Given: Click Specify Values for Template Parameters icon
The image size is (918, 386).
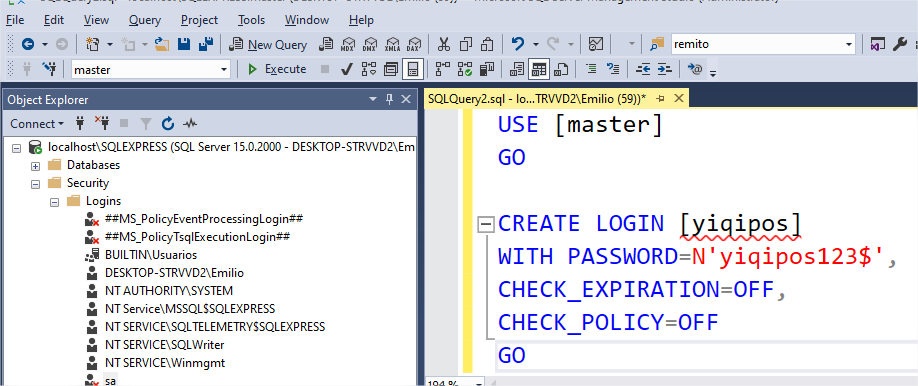Looking at the screenshot, I should click(x=695, y=69).
